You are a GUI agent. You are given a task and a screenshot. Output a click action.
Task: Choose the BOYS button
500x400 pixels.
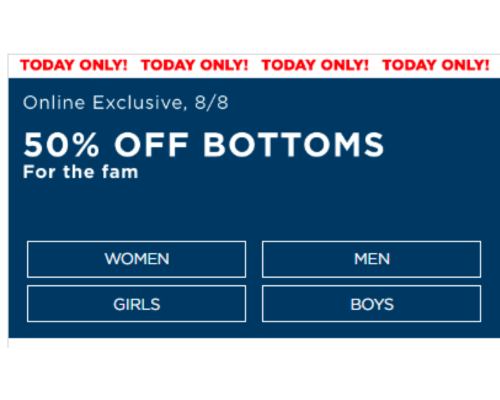point(371,304)
